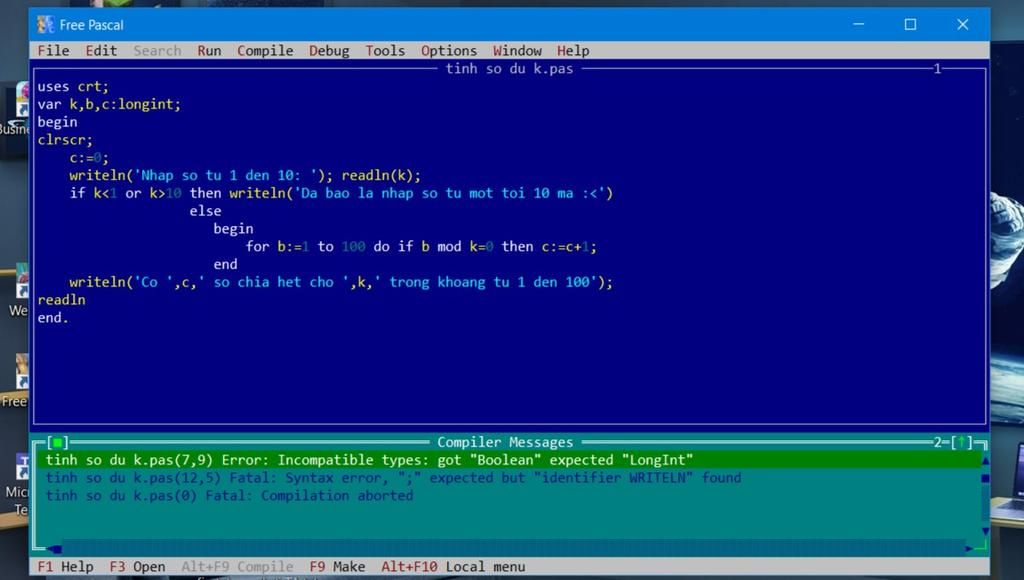Click Alt+F10 Local menu in status bar
The width and height of the screenshot is (1024, 580).
point(453,567)
